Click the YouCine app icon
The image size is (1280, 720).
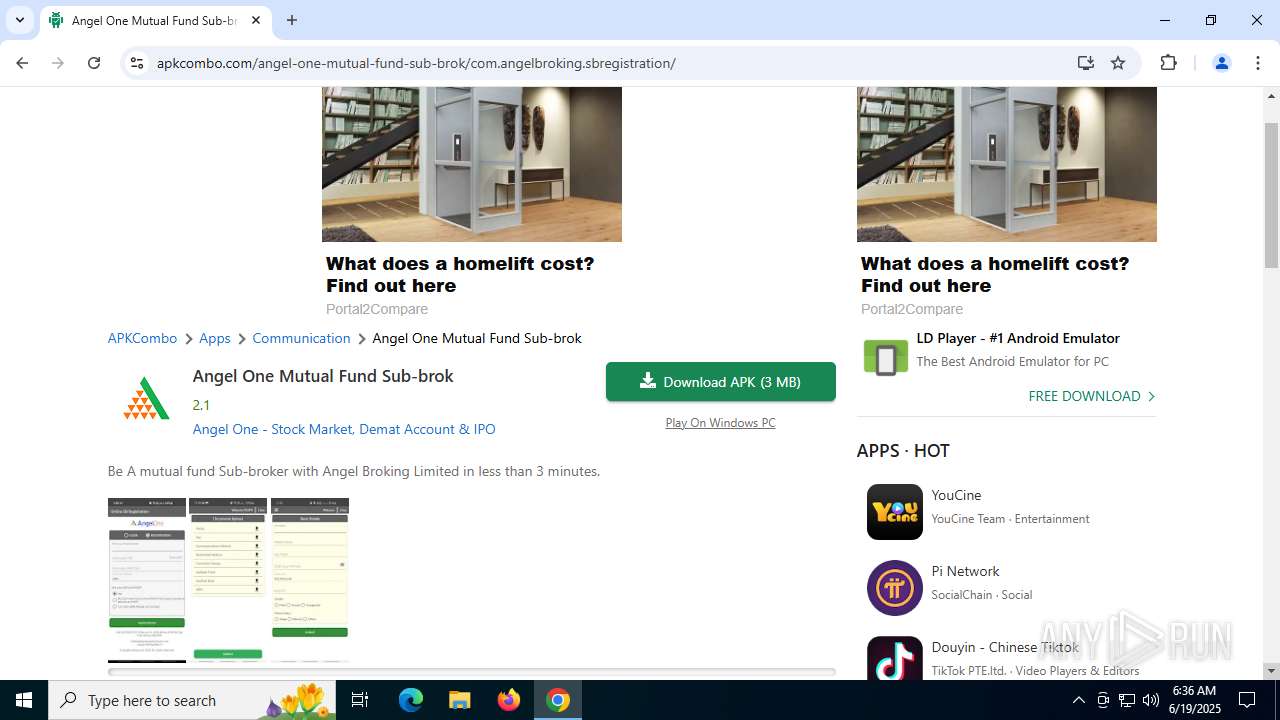894,512
